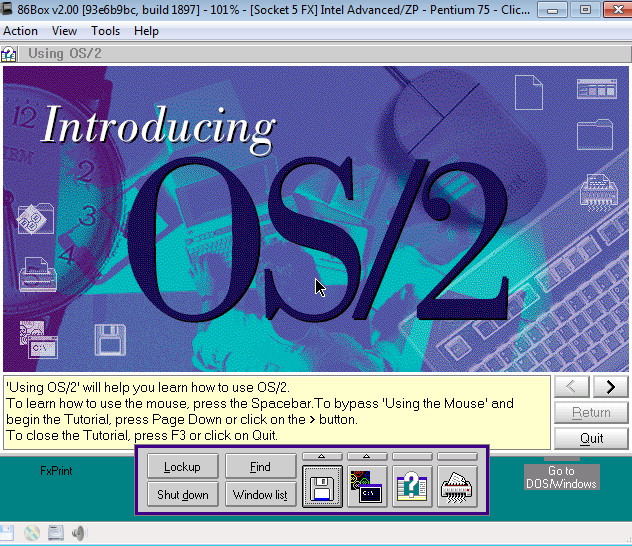Screen dimensions: 632x546
Task: Click the command prompt windows icon in the splash image
Action: [39, 340]
